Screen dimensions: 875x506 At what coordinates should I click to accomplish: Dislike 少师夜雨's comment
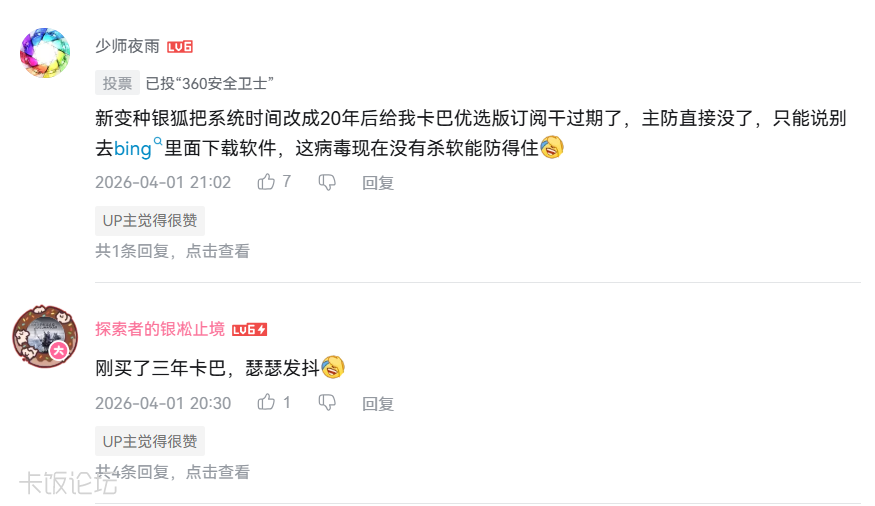pos(327,182)
